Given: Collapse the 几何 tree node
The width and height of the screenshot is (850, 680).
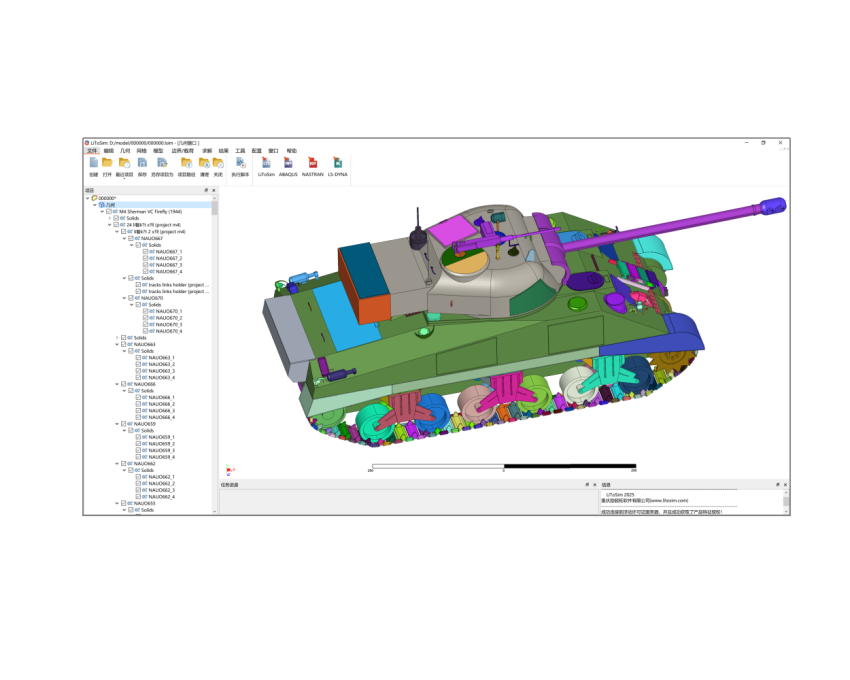Looking at the screenshot, I should 94,205.
